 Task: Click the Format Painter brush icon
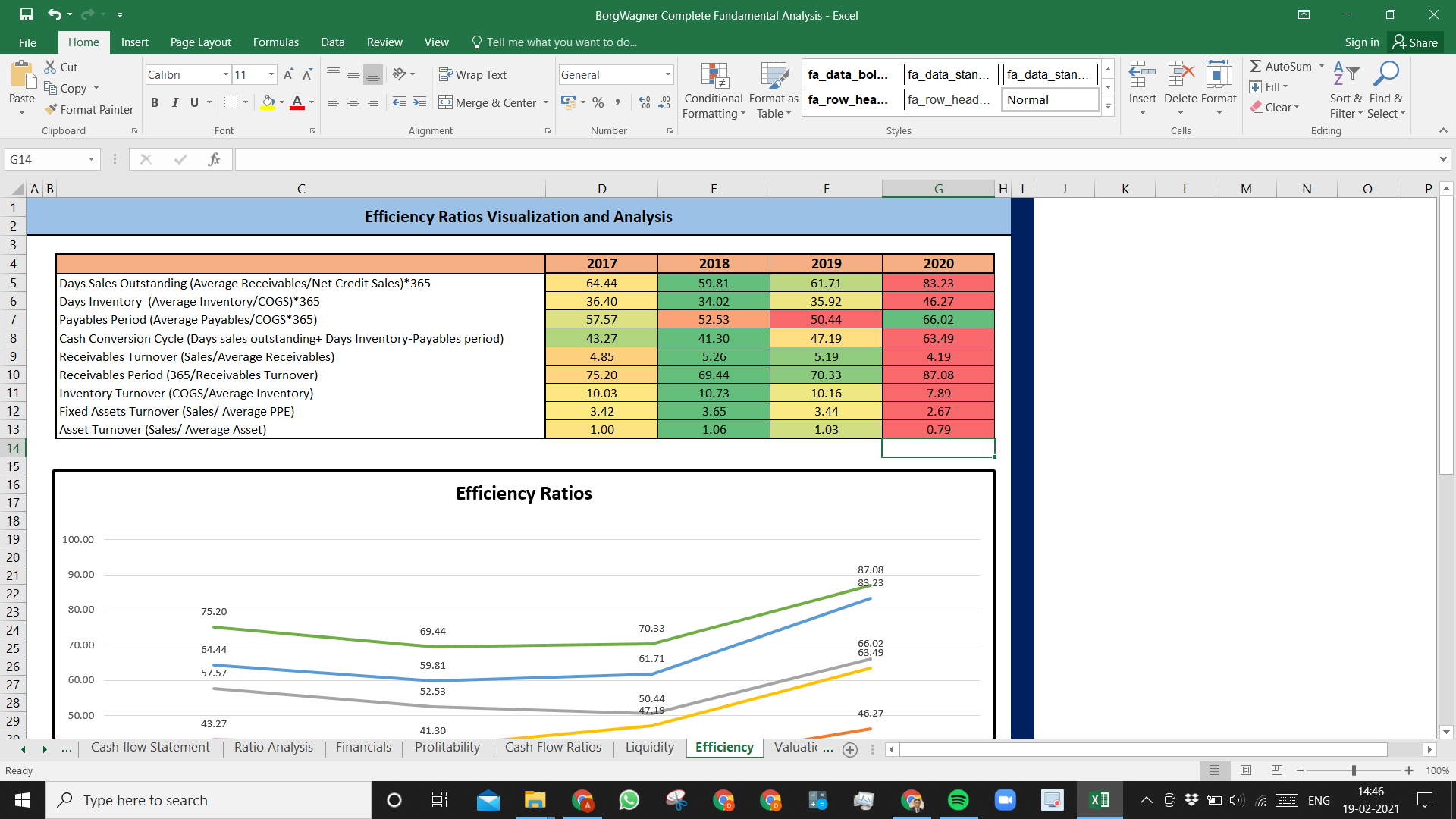[x=51, y=110]
